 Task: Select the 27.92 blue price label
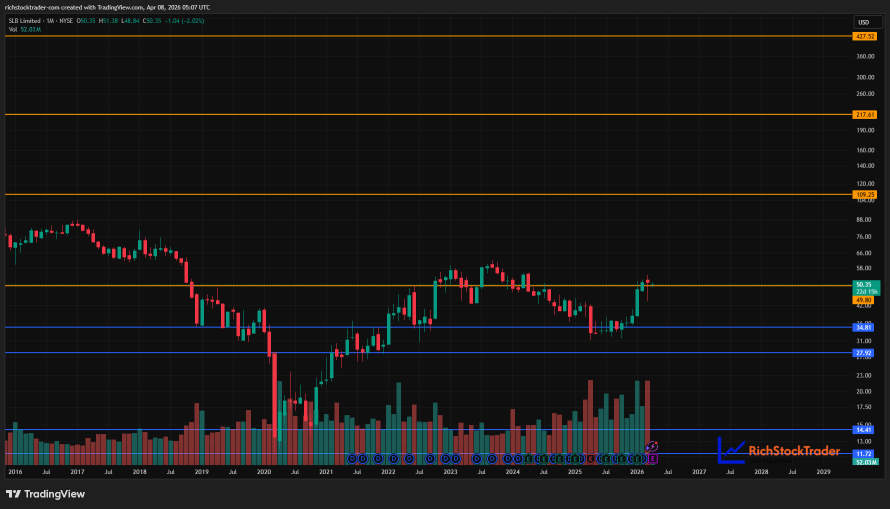point(863,353)
